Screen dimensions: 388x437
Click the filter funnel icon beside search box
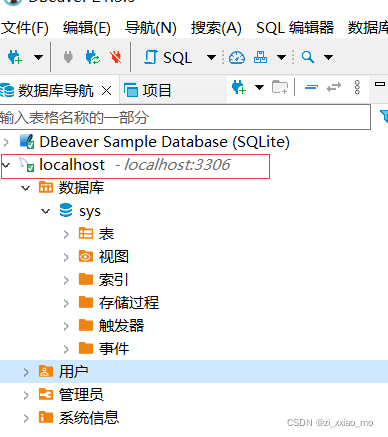384,117
